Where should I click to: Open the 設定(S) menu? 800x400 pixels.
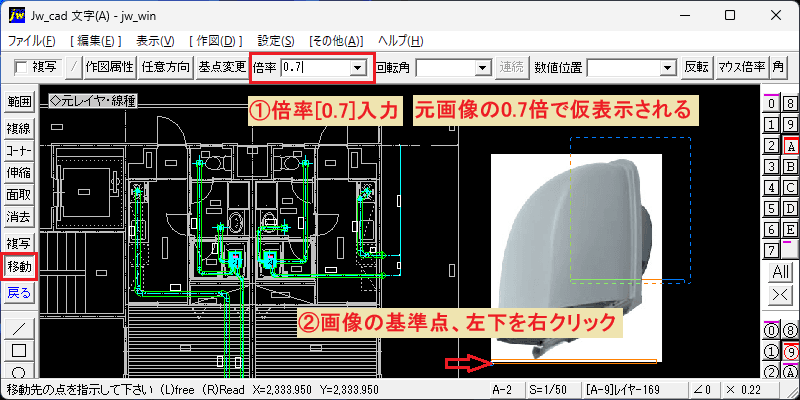tap(276, 41)
